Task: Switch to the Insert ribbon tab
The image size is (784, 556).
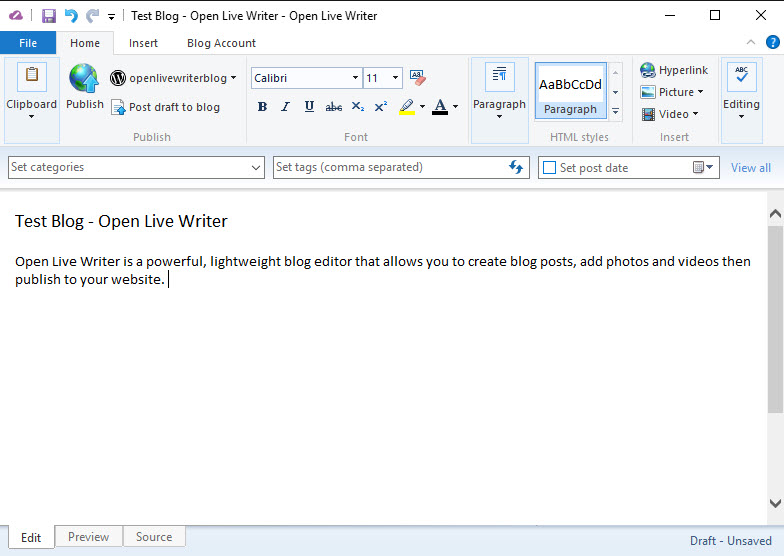Action: click(x=144, y=43)
